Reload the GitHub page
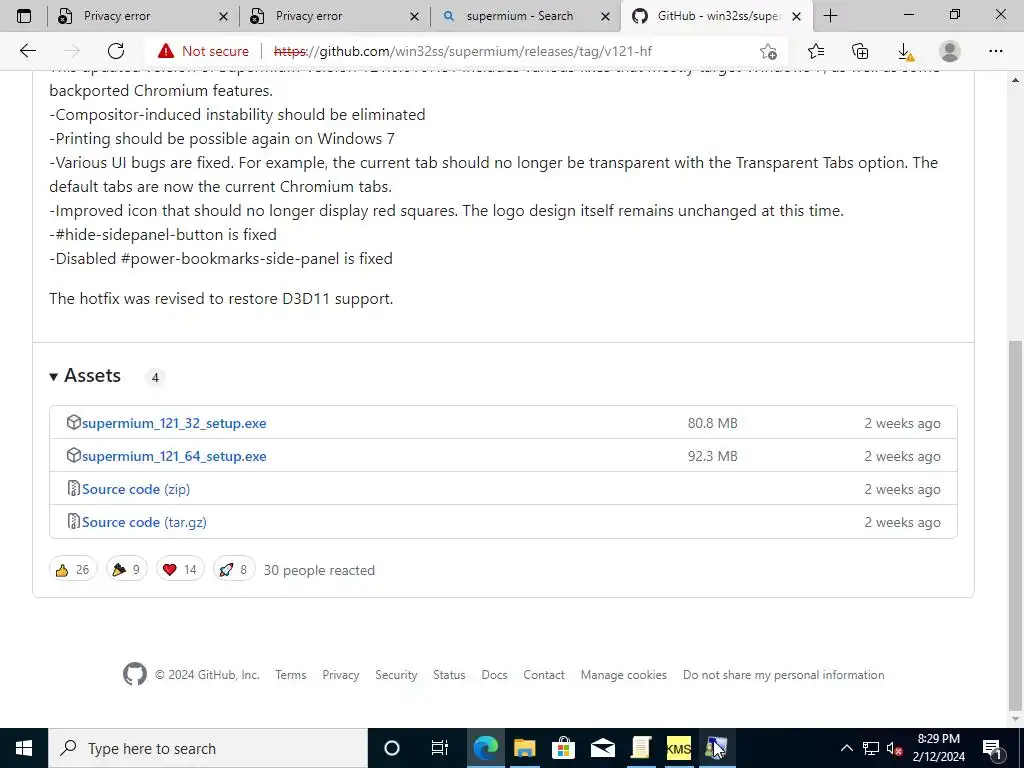 (x=116, y=51)
